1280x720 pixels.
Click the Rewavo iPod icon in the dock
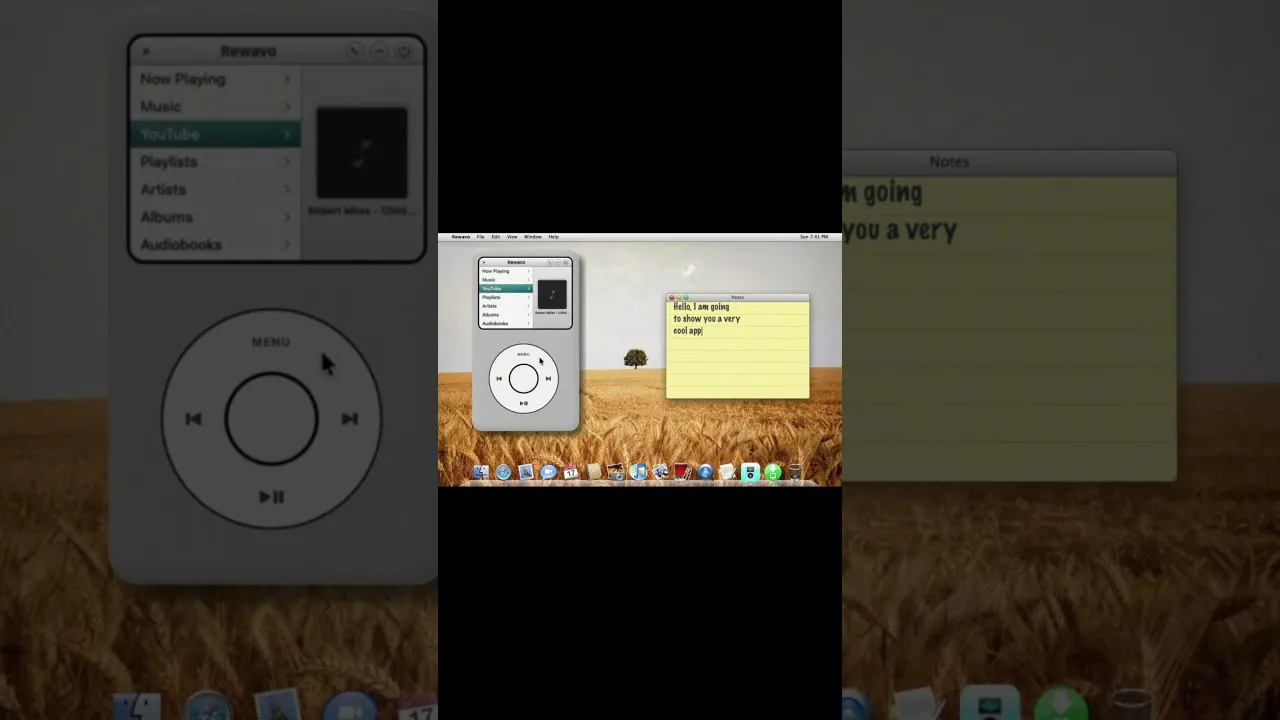click(750, 472)
